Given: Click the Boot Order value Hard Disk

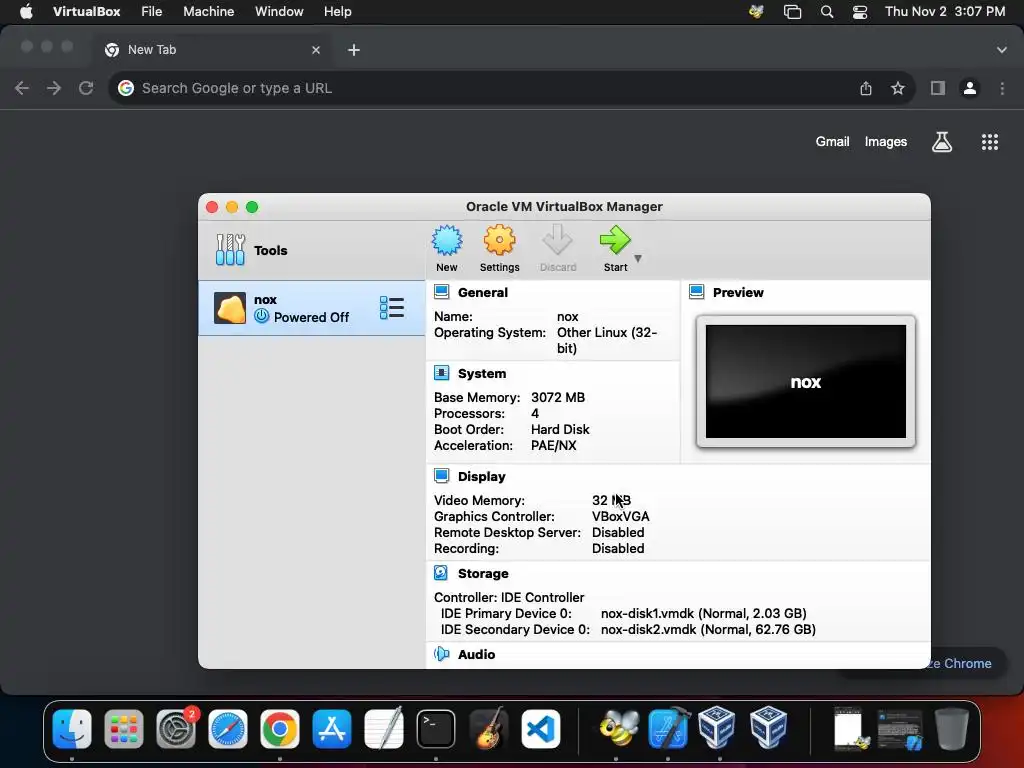Looking at the screenshot, I should pyautogui.click(x=560, y=429).
